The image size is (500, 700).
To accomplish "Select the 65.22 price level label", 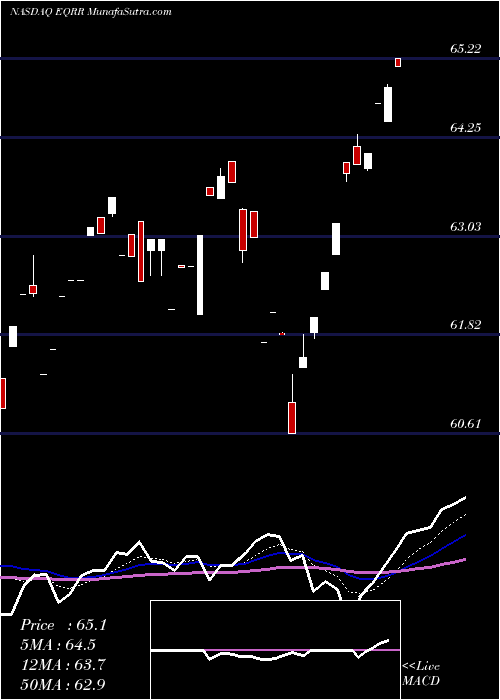I will click(466, 49).
